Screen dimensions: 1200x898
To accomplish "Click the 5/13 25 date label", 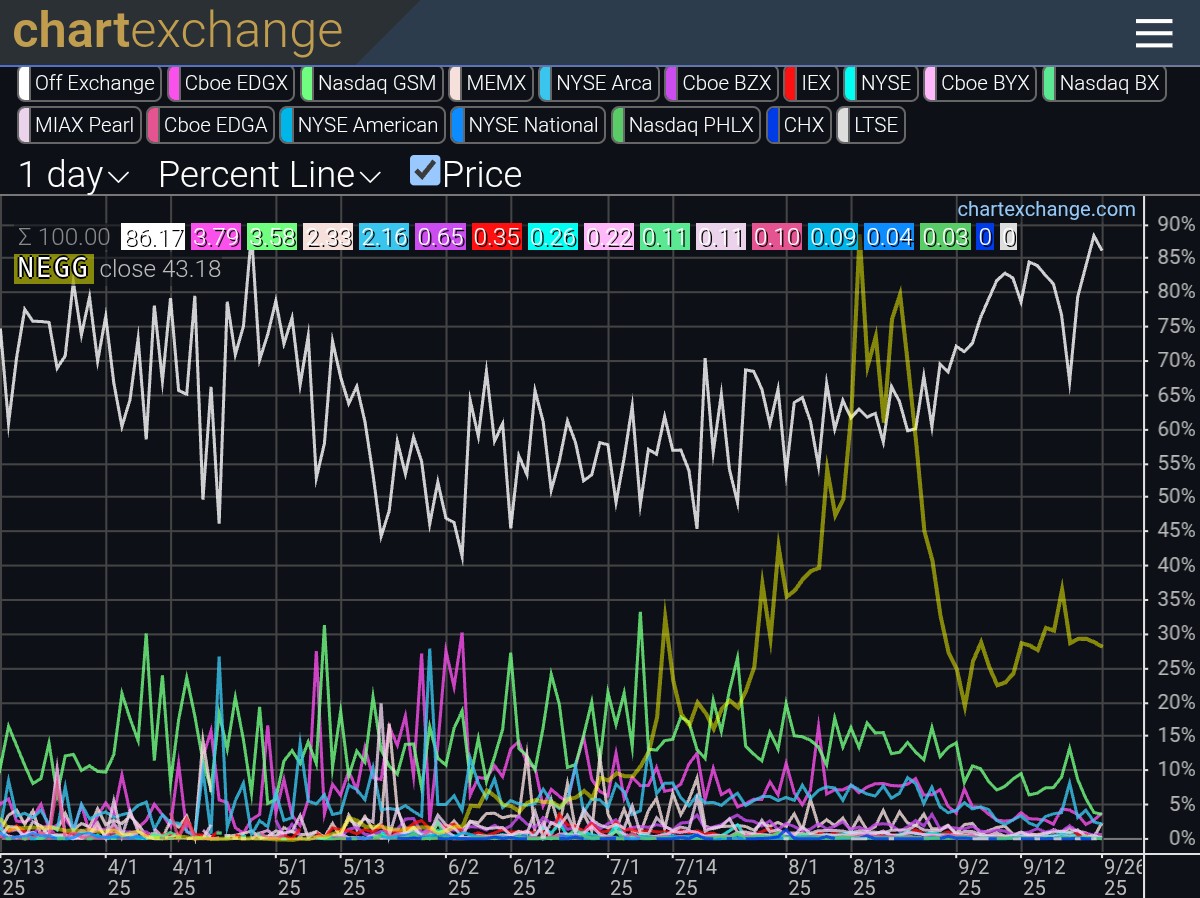I will tap(364, 875).
